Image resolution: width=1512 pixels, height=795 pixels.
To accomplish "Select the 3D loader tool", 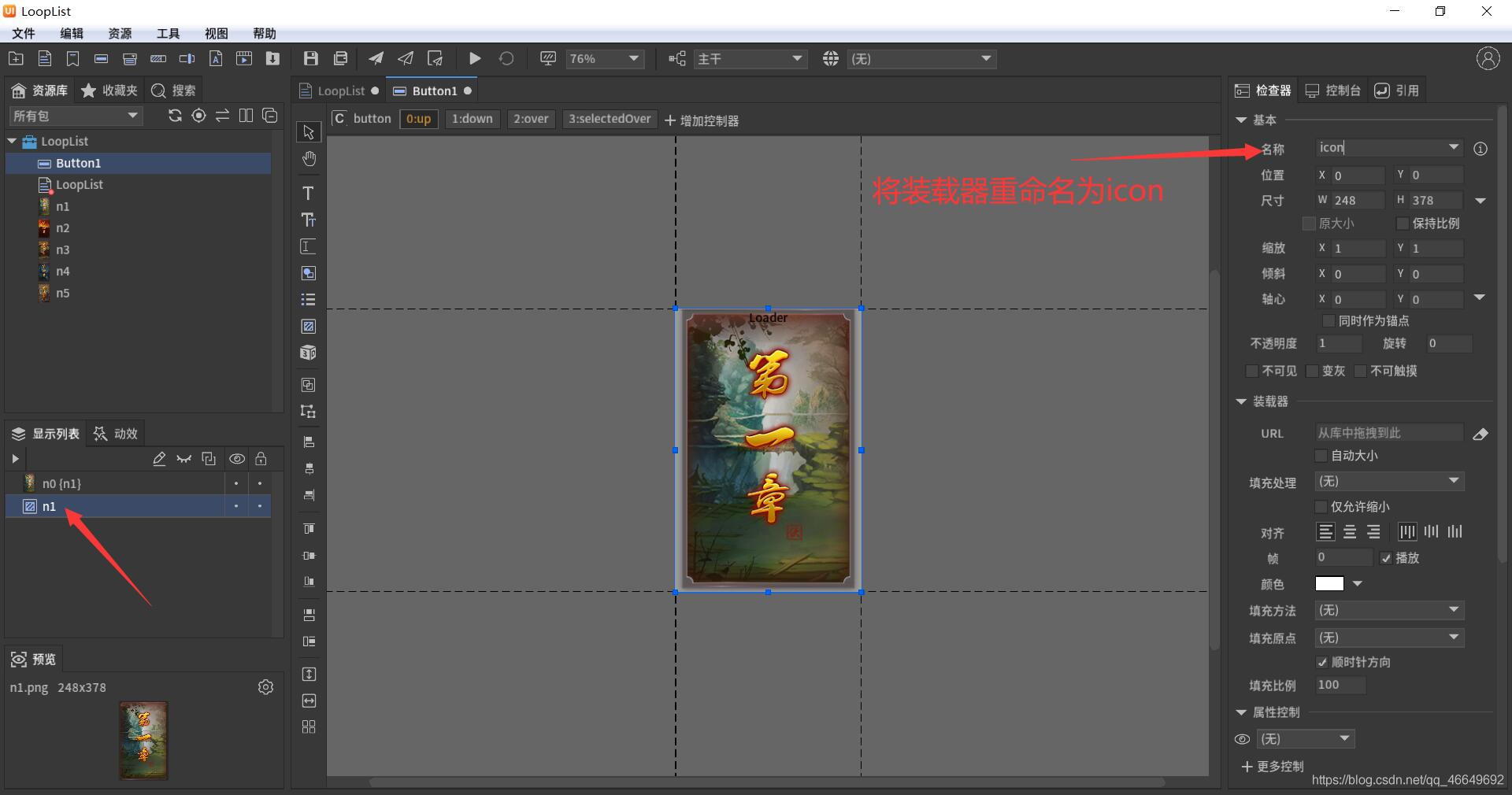I will pos(309,353).
